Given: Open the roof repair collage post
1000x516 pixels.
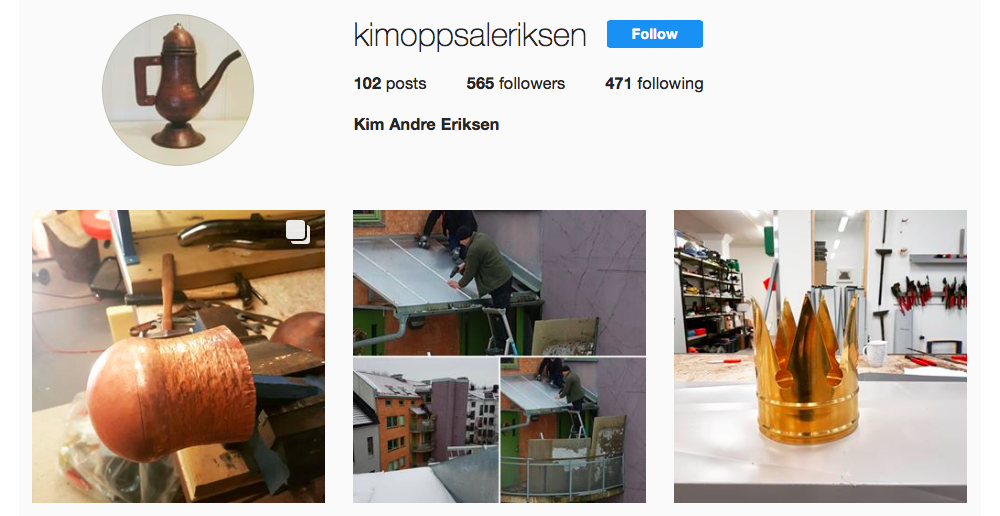Looking at the screenshot, I should (x=499, y=357).
